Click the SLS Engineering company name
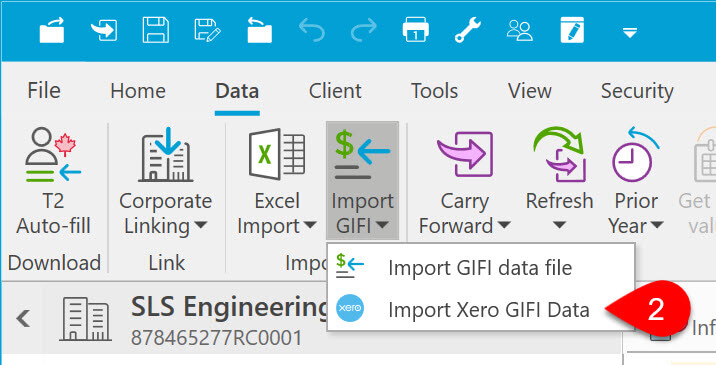Viewport: 716px width, 365px height. coord(228,307)
